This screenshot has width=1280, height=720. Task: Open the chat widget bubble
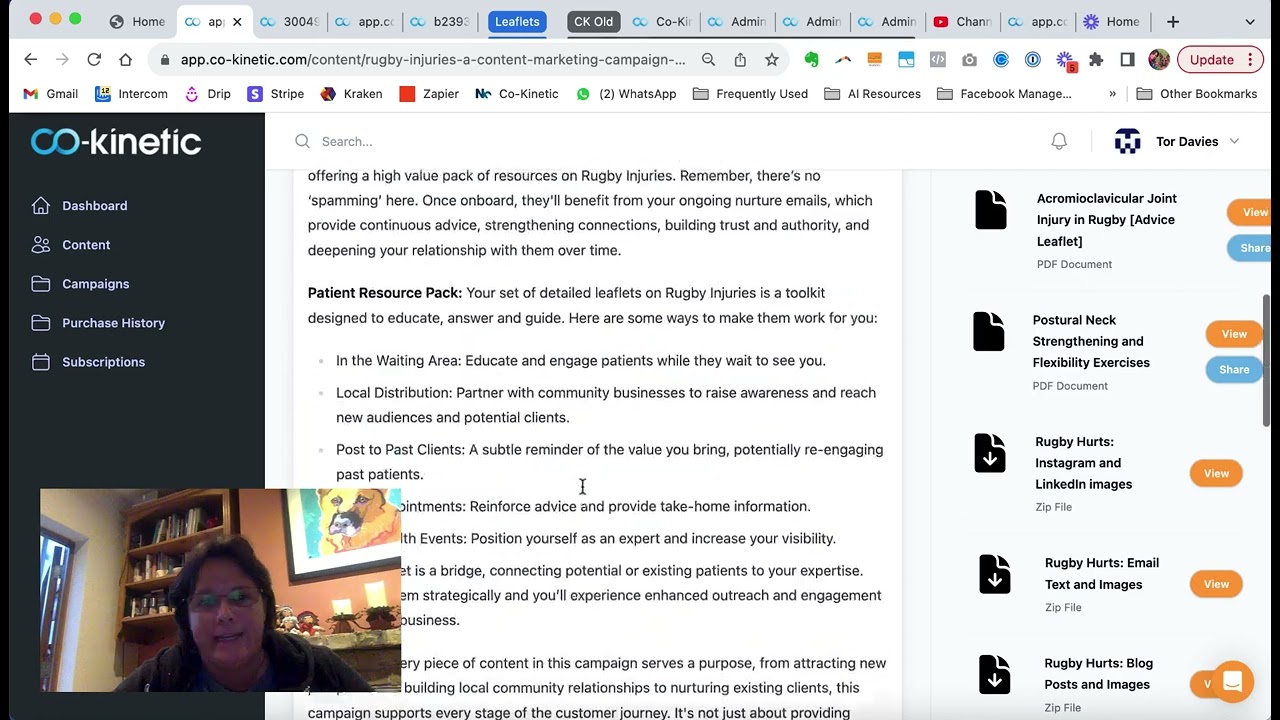pos(1232,682)
